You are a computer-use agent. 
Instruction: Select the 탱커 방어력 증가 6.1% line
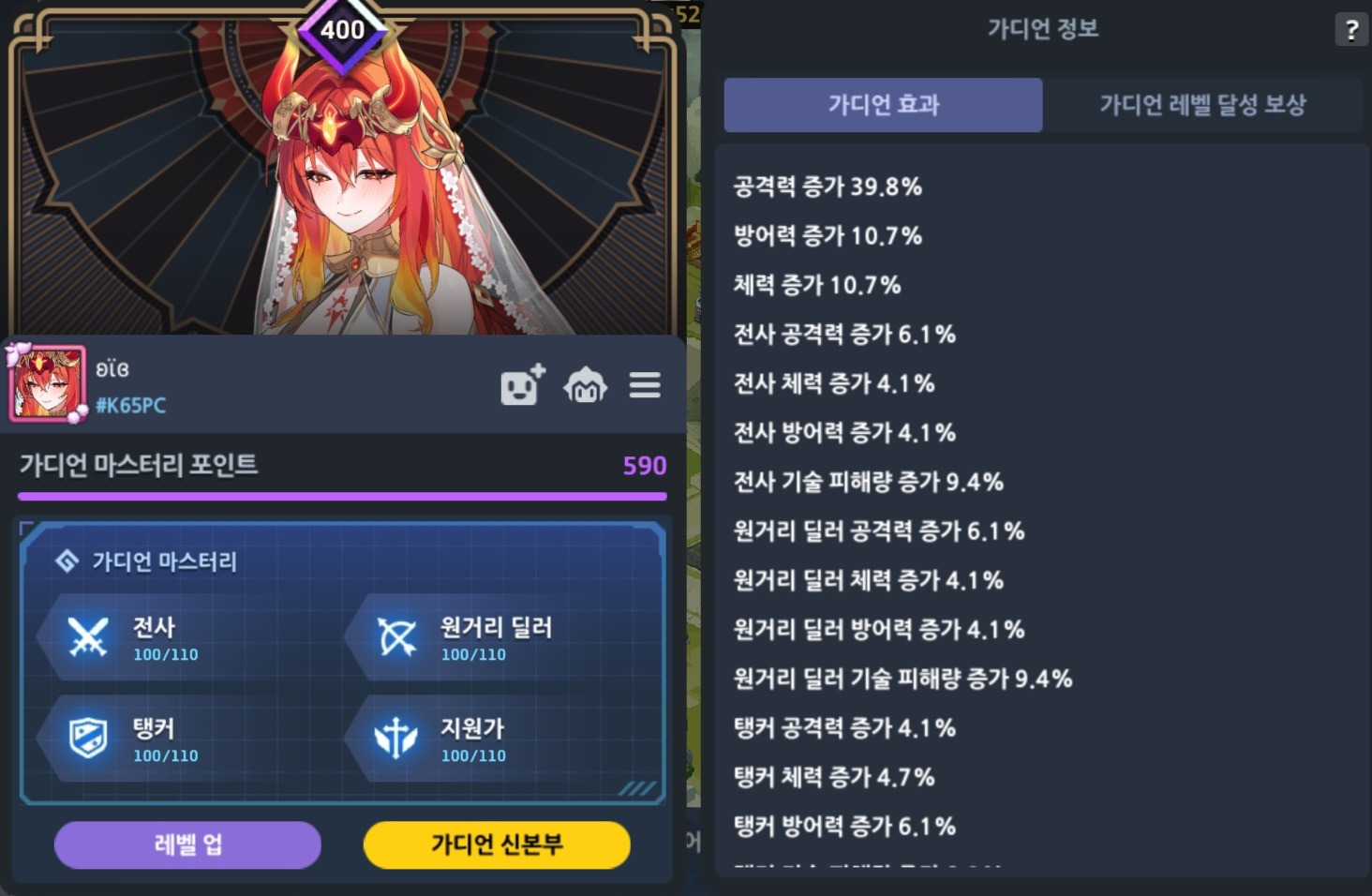[844, 827]
